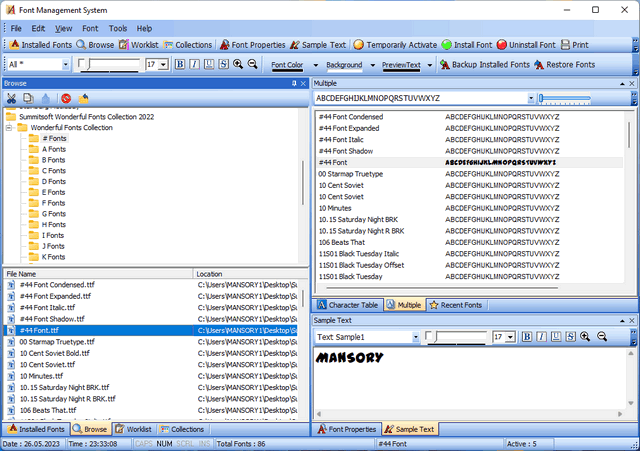Collapse the Wonderful Fonts Collection tree node

coord(9,128)
